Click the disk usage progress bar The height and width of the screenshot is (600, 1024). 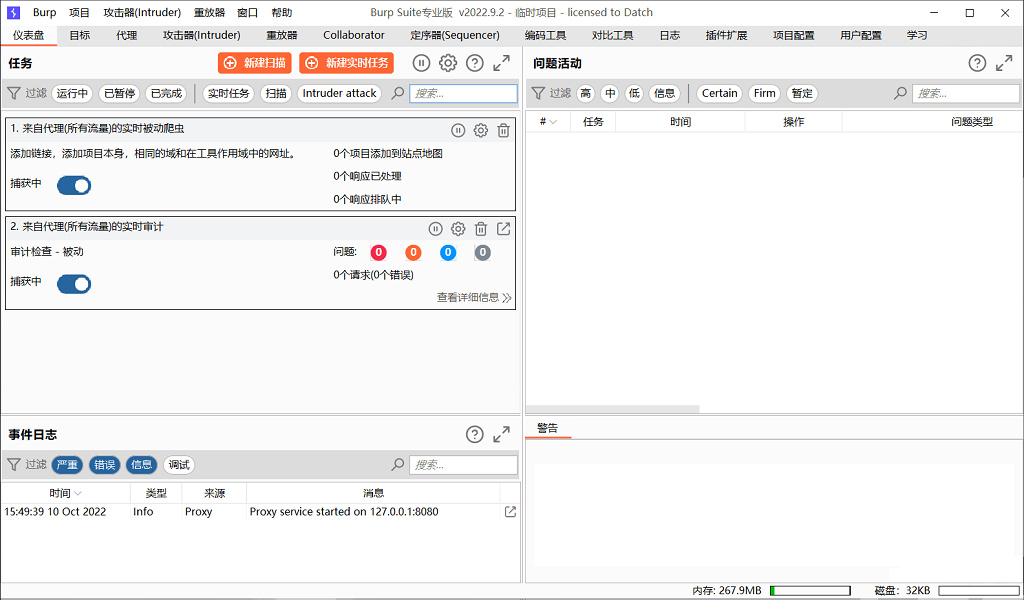[978, 591]
